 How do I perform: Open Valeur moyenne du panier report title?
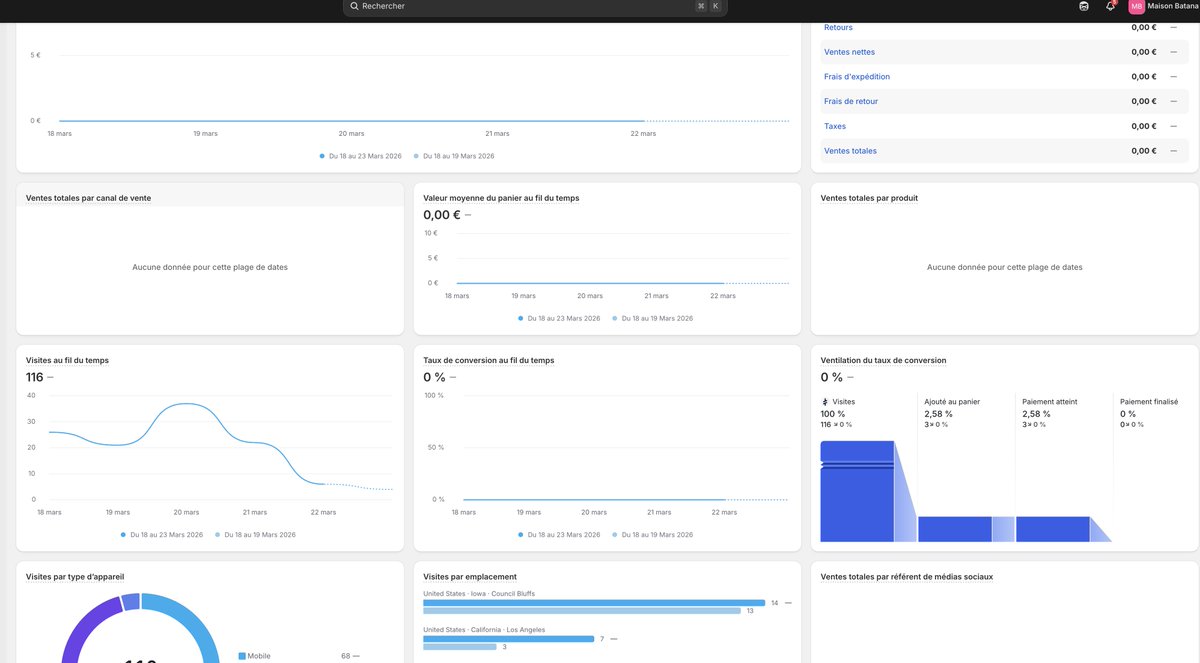tap(501, 198)
